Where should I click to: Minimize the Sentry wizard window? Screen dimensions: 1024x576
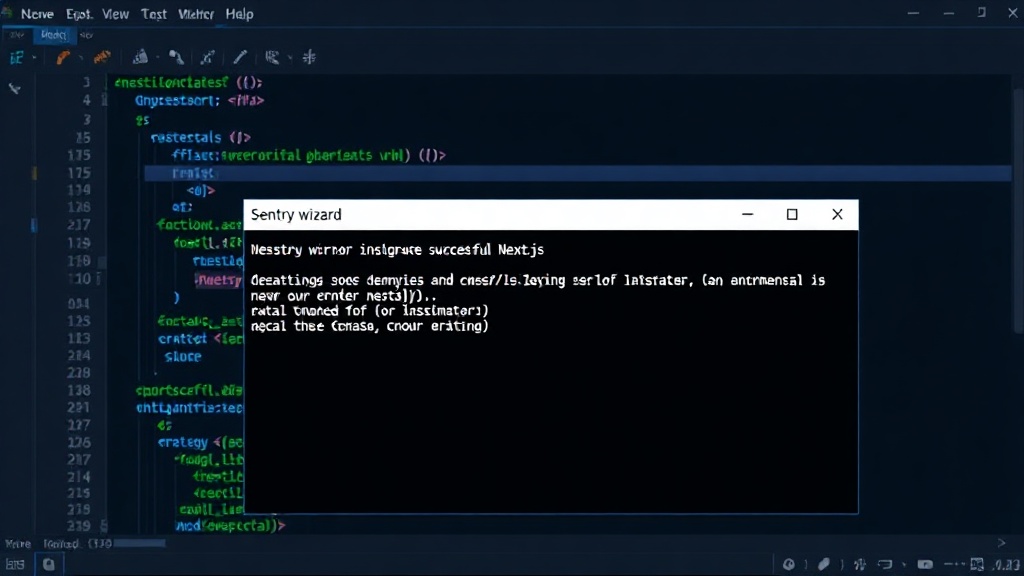tap(747, 214)
